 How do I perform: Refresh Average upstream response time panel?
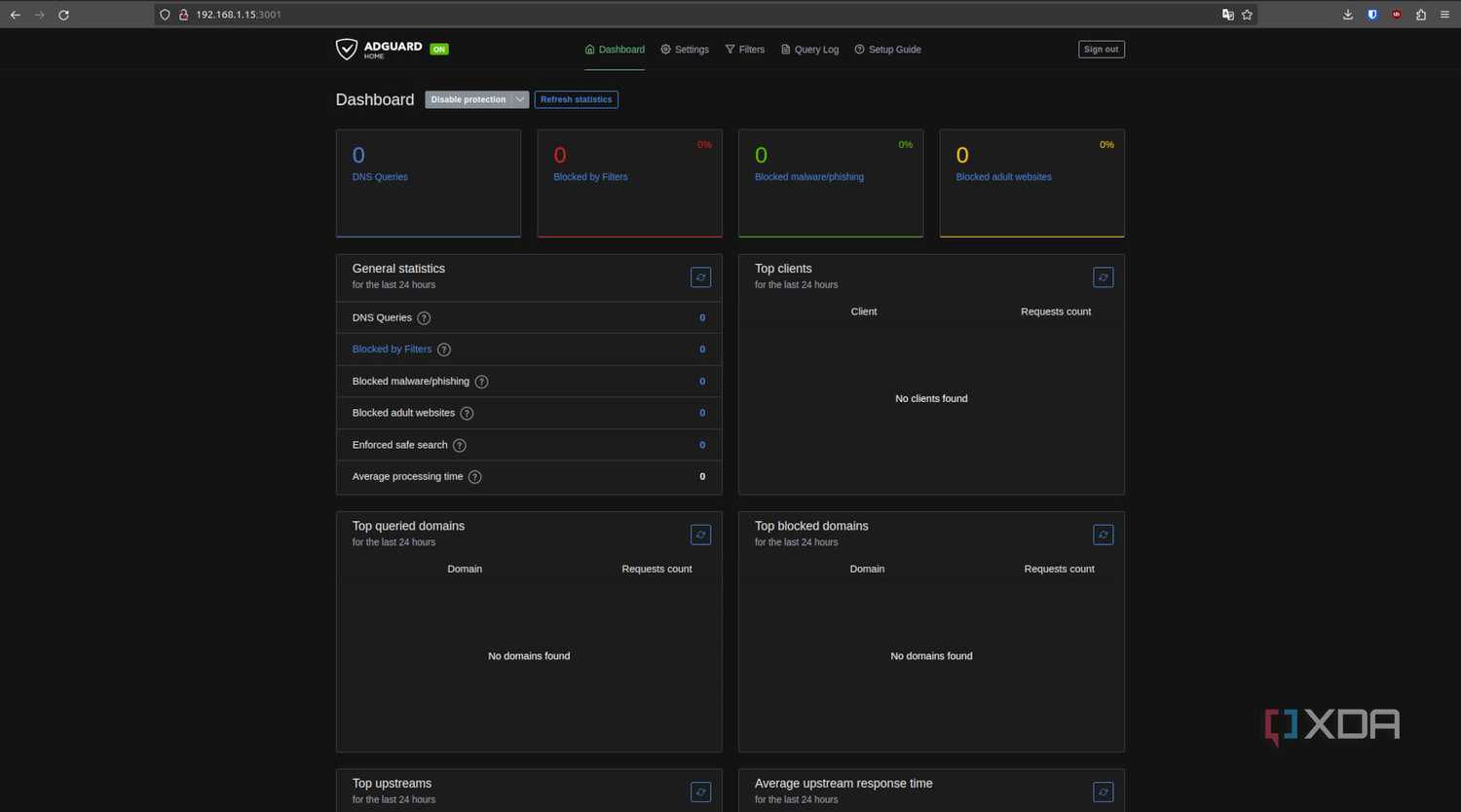click(1103, 793)
